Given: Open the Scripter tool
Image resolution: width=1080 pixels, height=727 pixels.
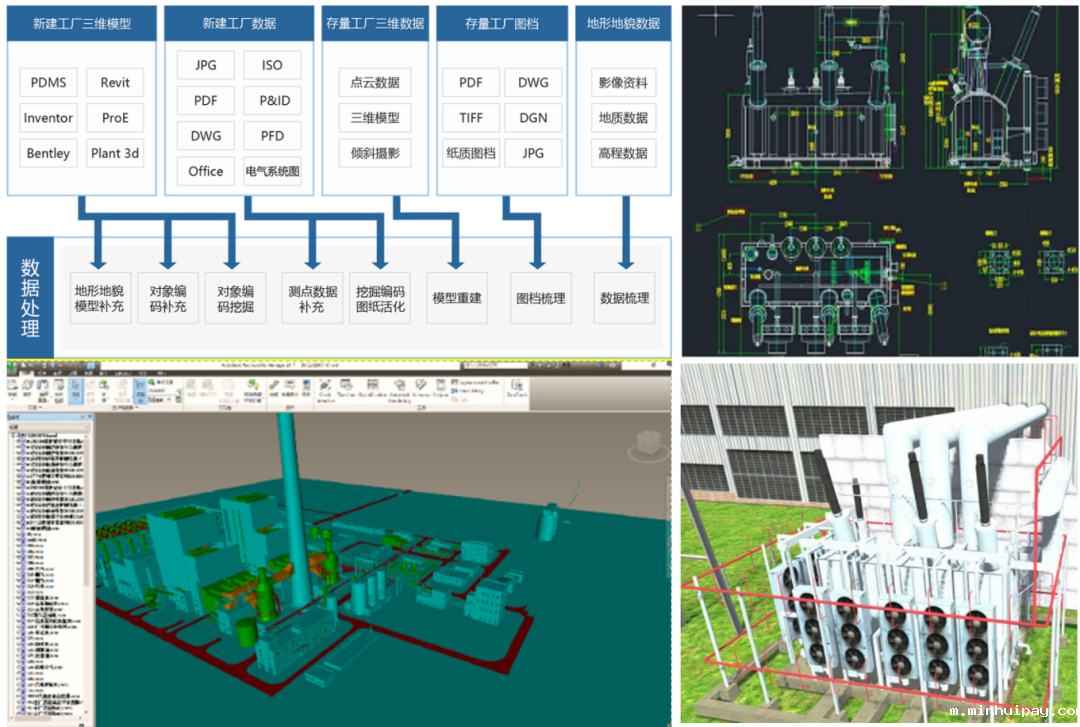Looking at the screenshot, I should (x=442, y=388).
